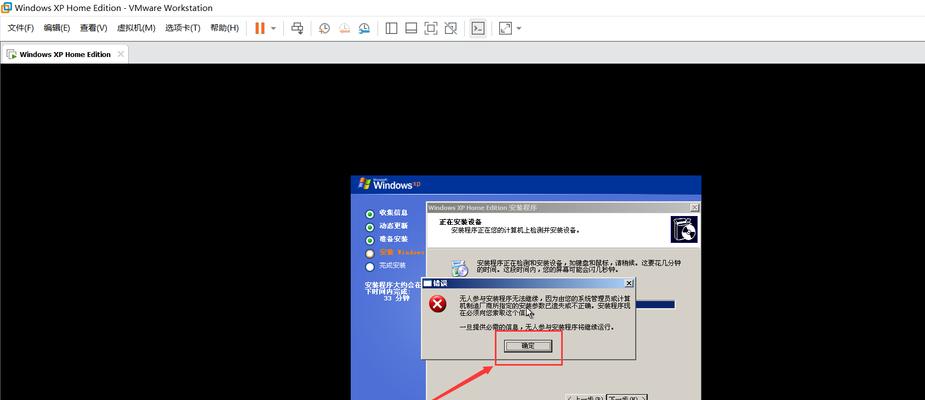The width and height of the screenshot is (925, 400).
Task: Close the 错误 dialog with its X button
Action: [628, 283]
